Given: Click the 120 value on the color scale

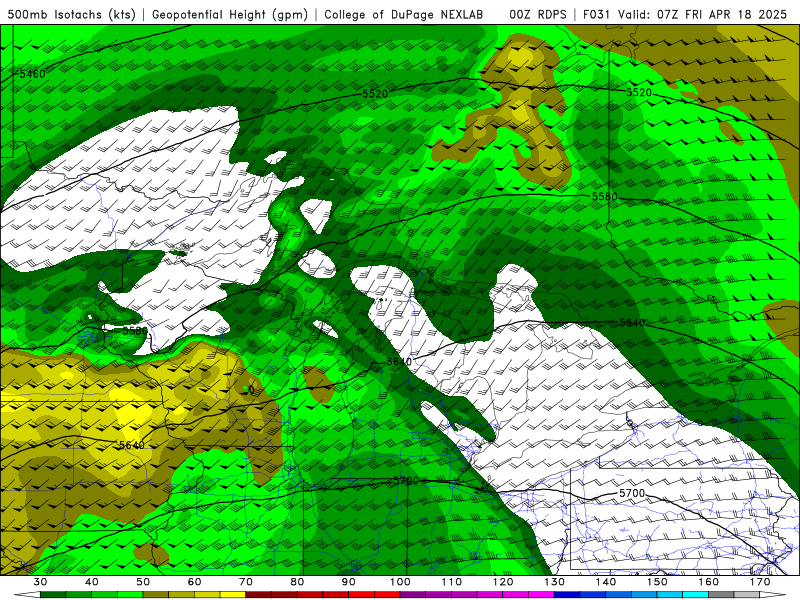Looking at the screenshot, I should click(x=503, y=582).
